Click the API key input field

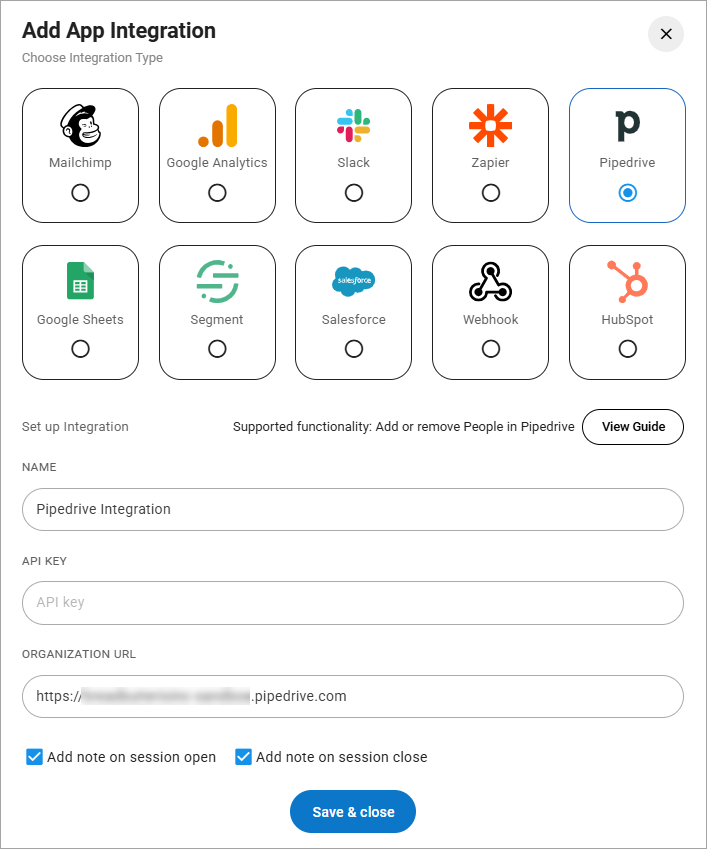pos(352,603)
